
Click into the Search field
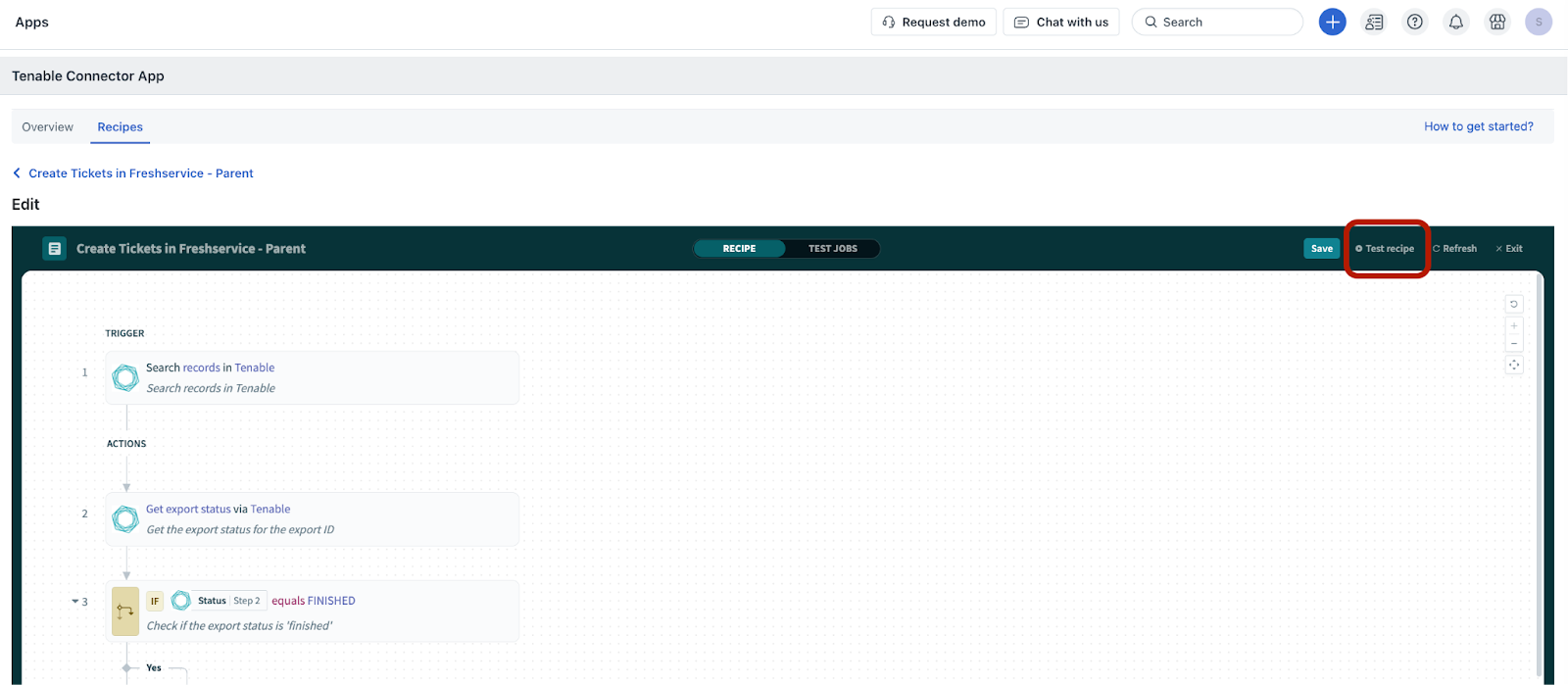1217,22
